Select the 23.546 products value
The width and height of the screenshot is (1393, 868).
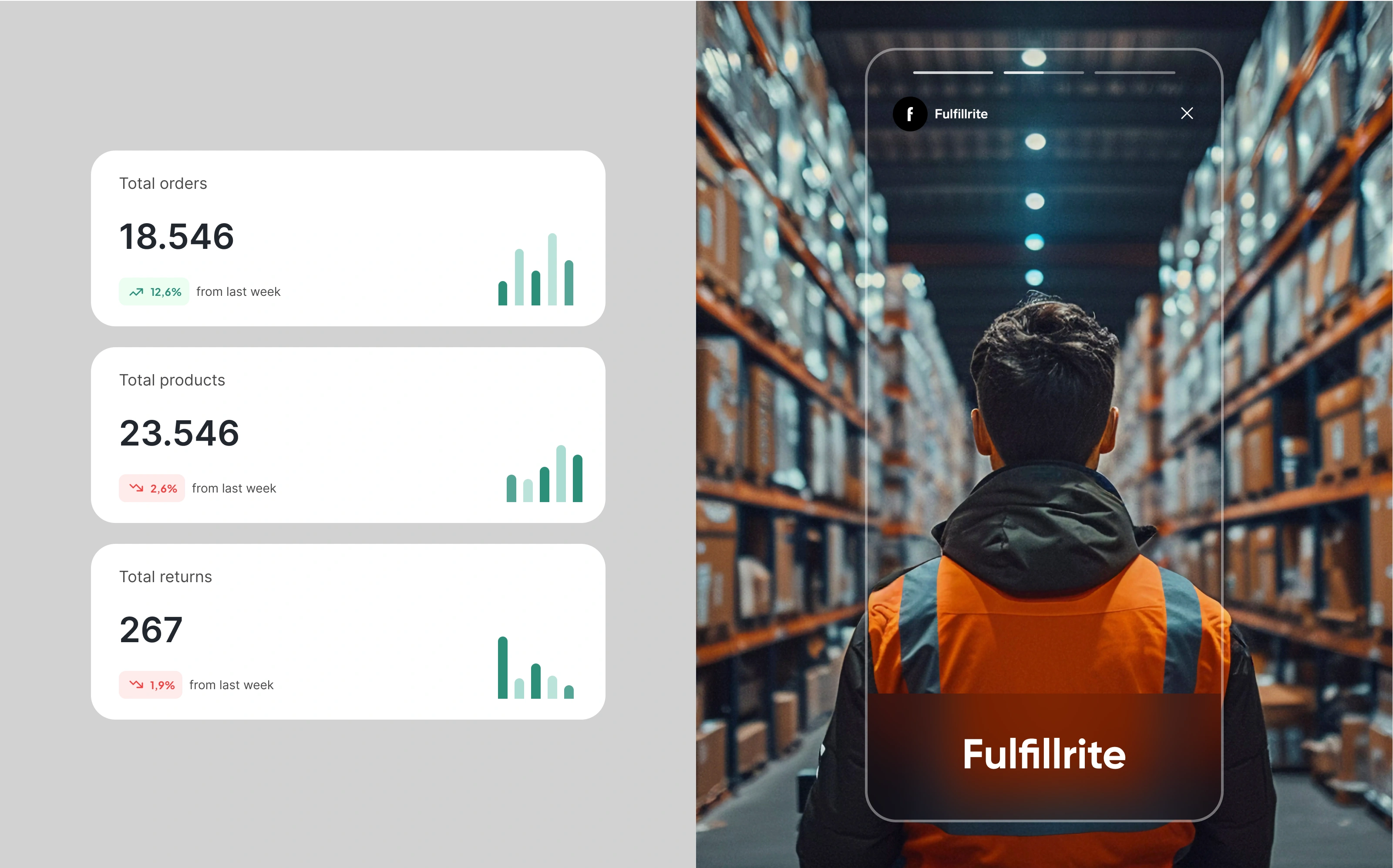coord(179,433)
